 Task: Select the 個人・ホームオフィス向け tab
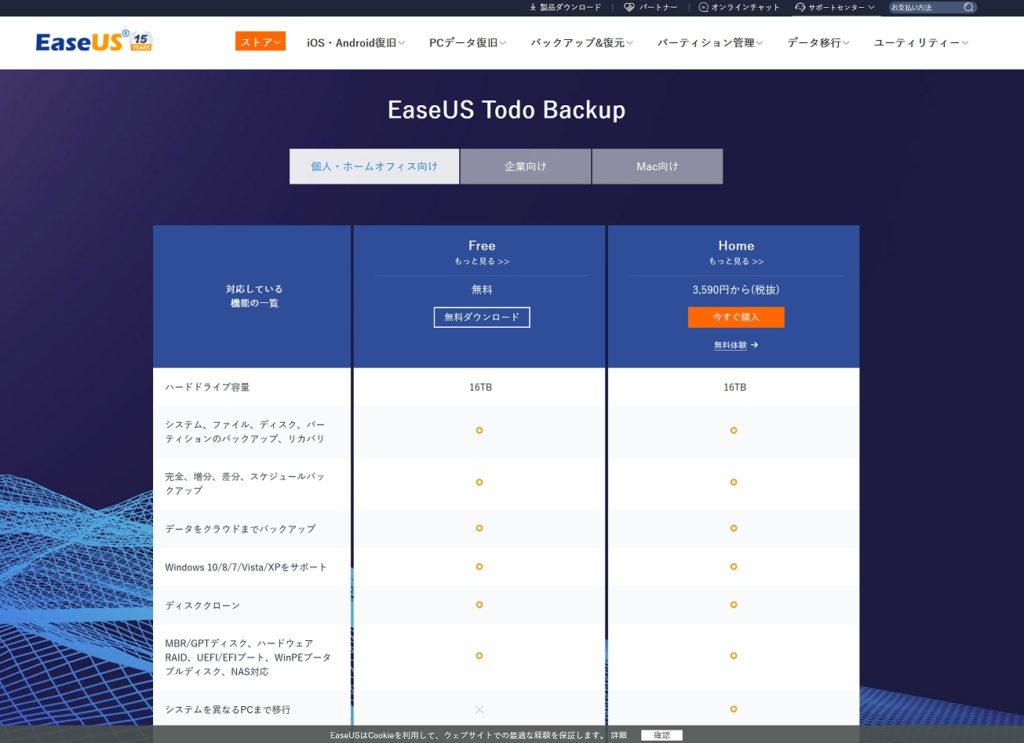coord(374,166)
